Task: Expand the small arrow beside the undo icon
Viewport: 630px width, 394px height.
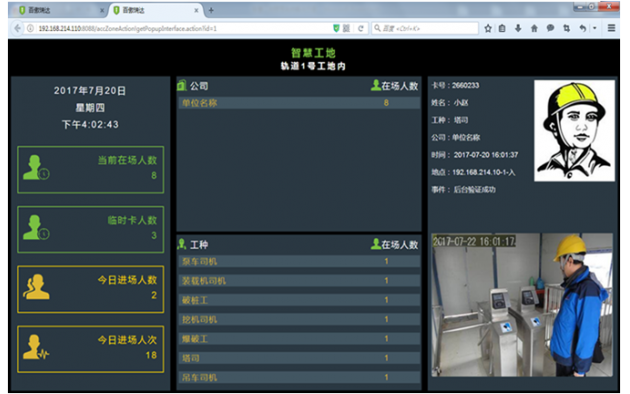Action: pos(595,28)
